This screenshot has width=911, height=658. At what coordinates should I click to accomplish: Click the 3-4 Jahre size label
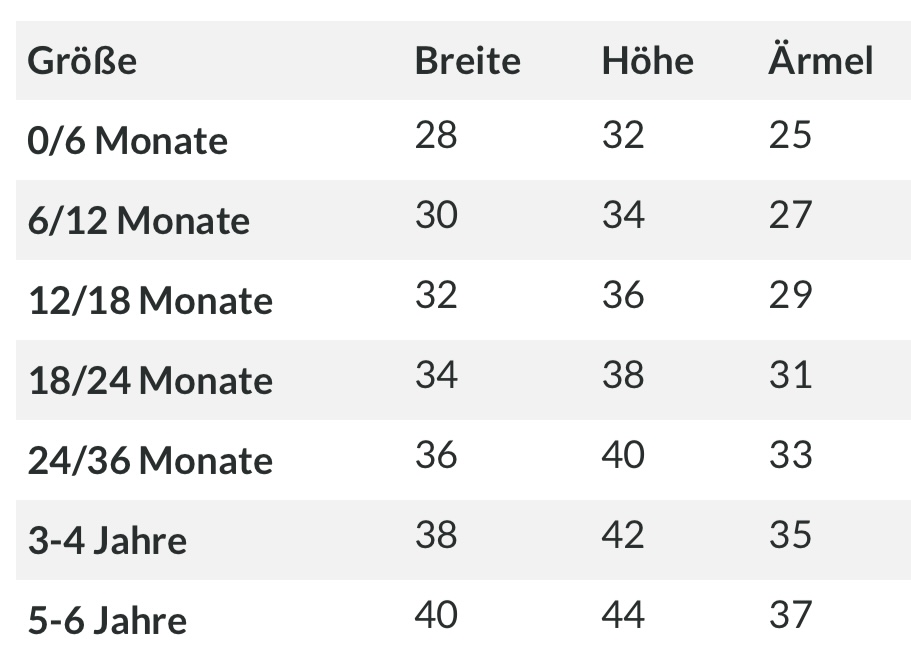point(107,541)
